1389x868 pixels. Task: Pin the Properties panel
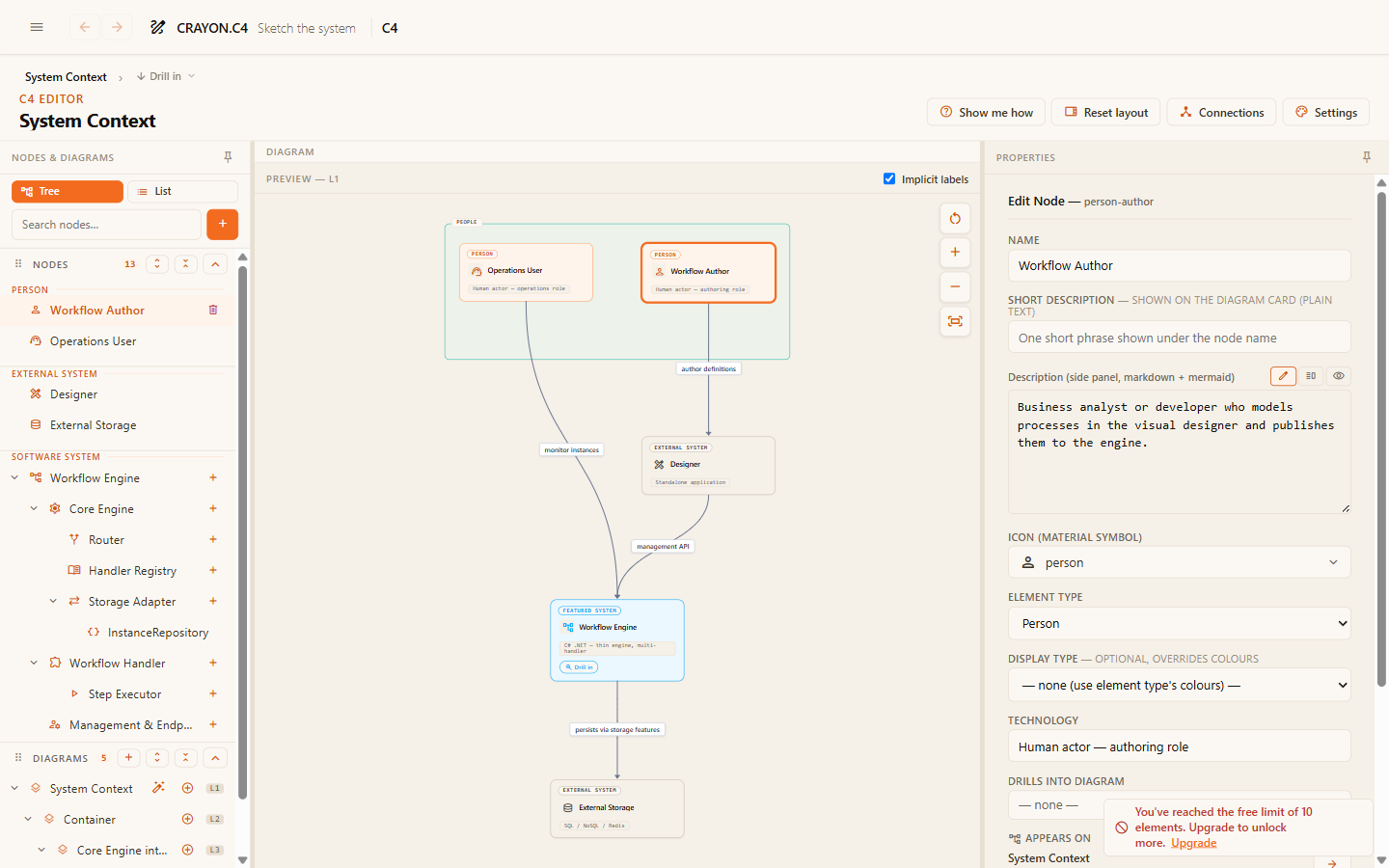click(1366, 157)
